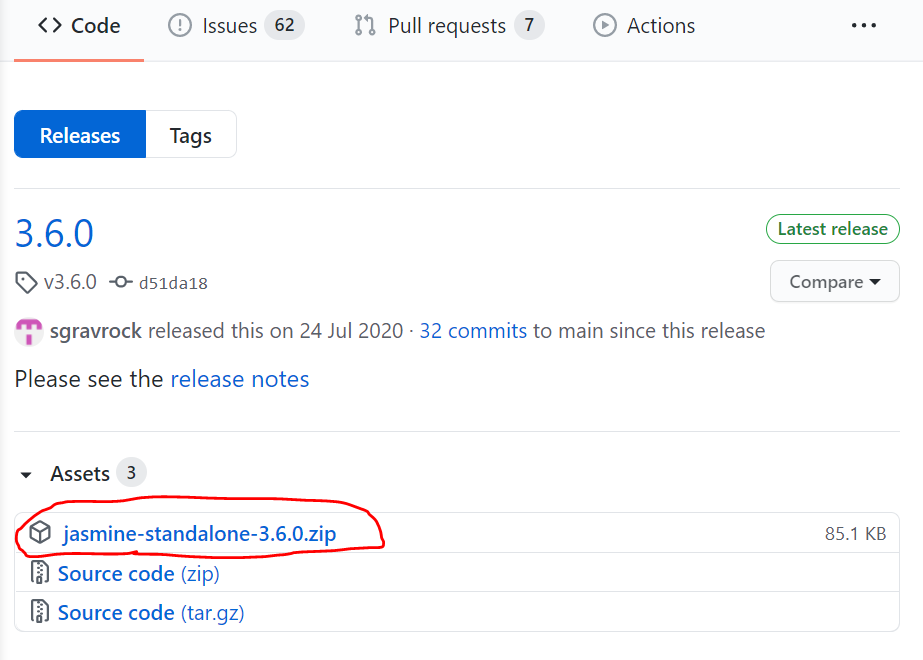923x660 pixels.
Task: Download Source code (tar.gz)
Action: (x=151, y=613)
